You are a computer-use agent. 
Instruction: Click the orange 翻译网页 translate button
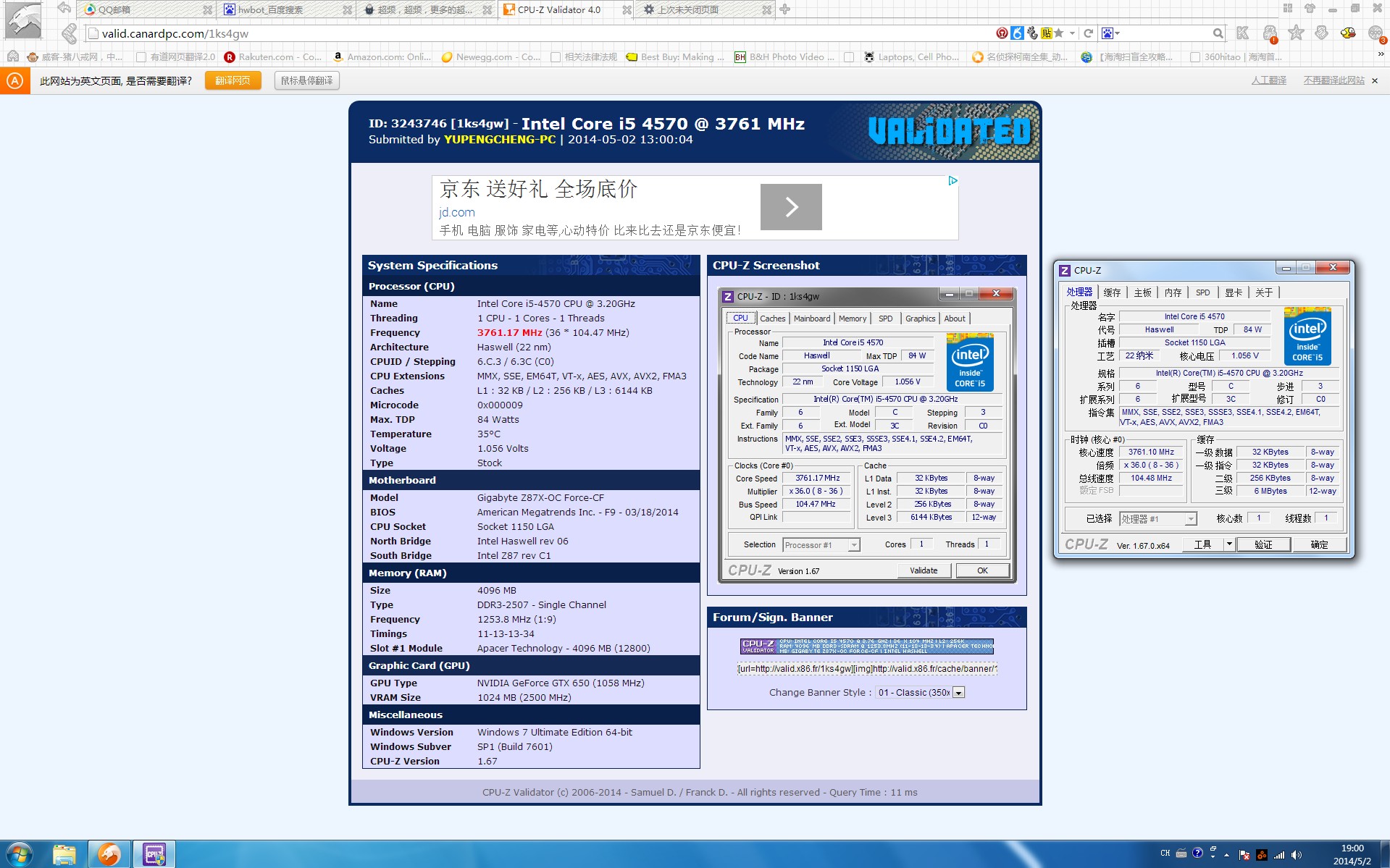tap(233, 80)
